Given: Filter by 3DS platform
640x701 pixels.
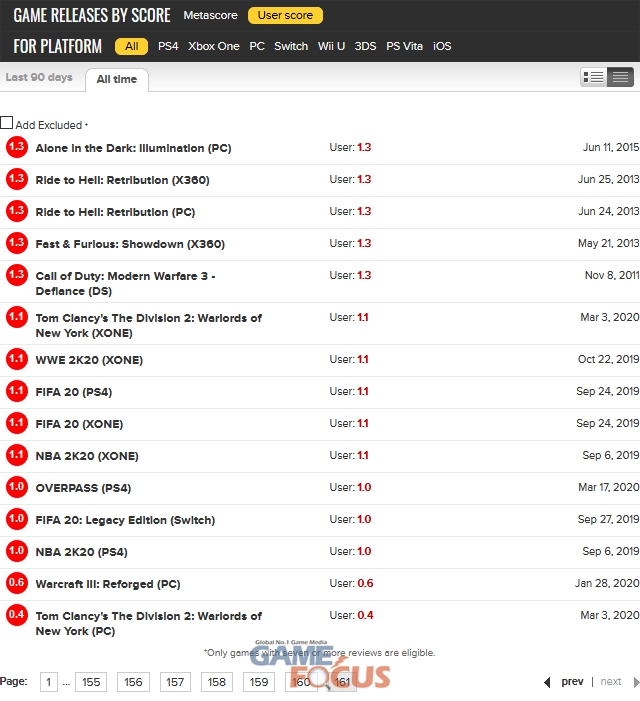Looking at the screenshot, I should [365, 46].
